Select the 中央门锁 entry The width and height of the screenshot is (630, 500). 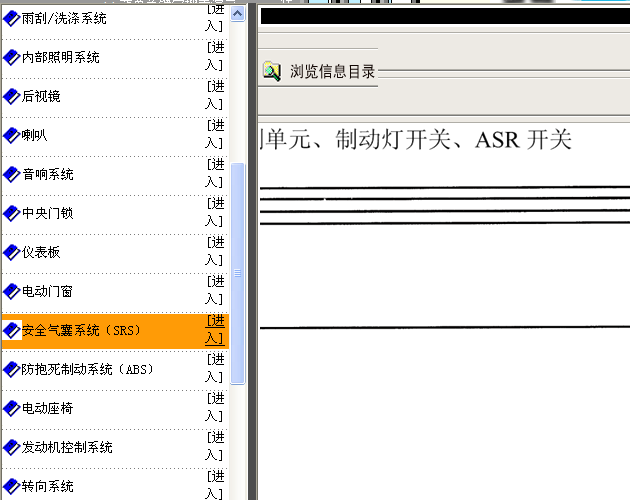(x=48, y=213)
